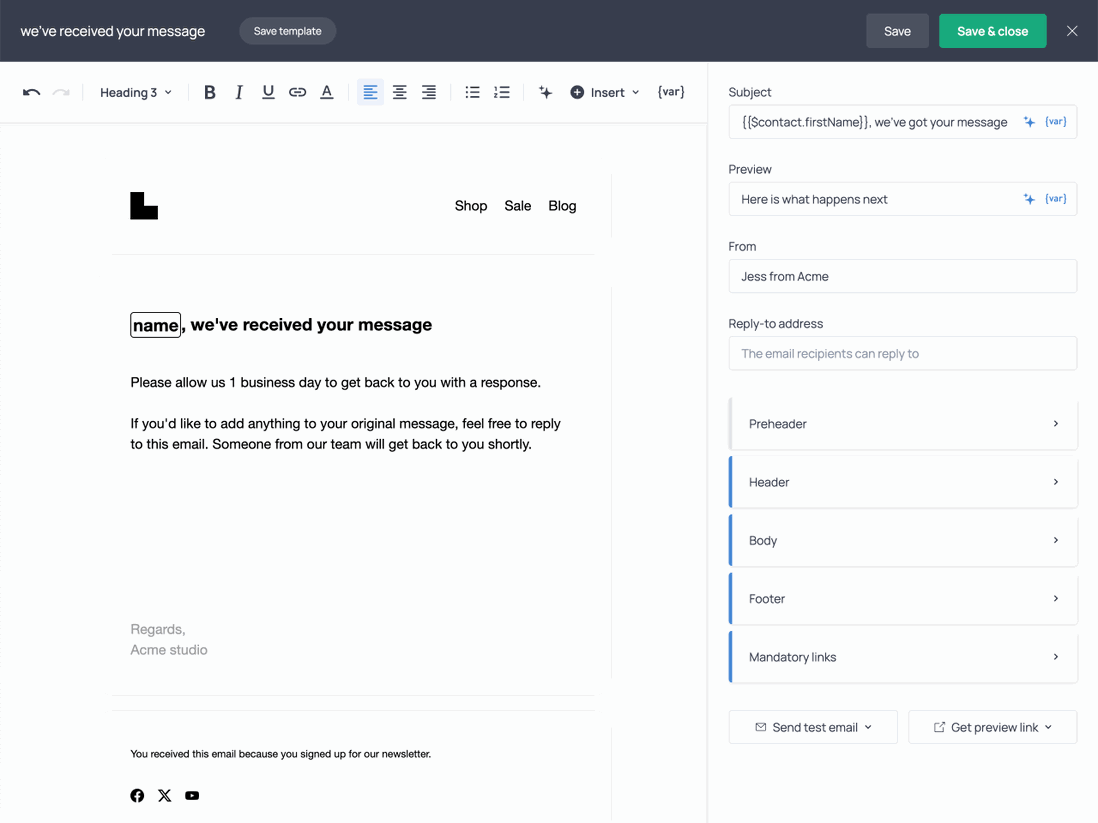Viewport: 1098px width, 823px height.
Task: Open the Heading 3 style dropdown
Action: coord(135,91)
